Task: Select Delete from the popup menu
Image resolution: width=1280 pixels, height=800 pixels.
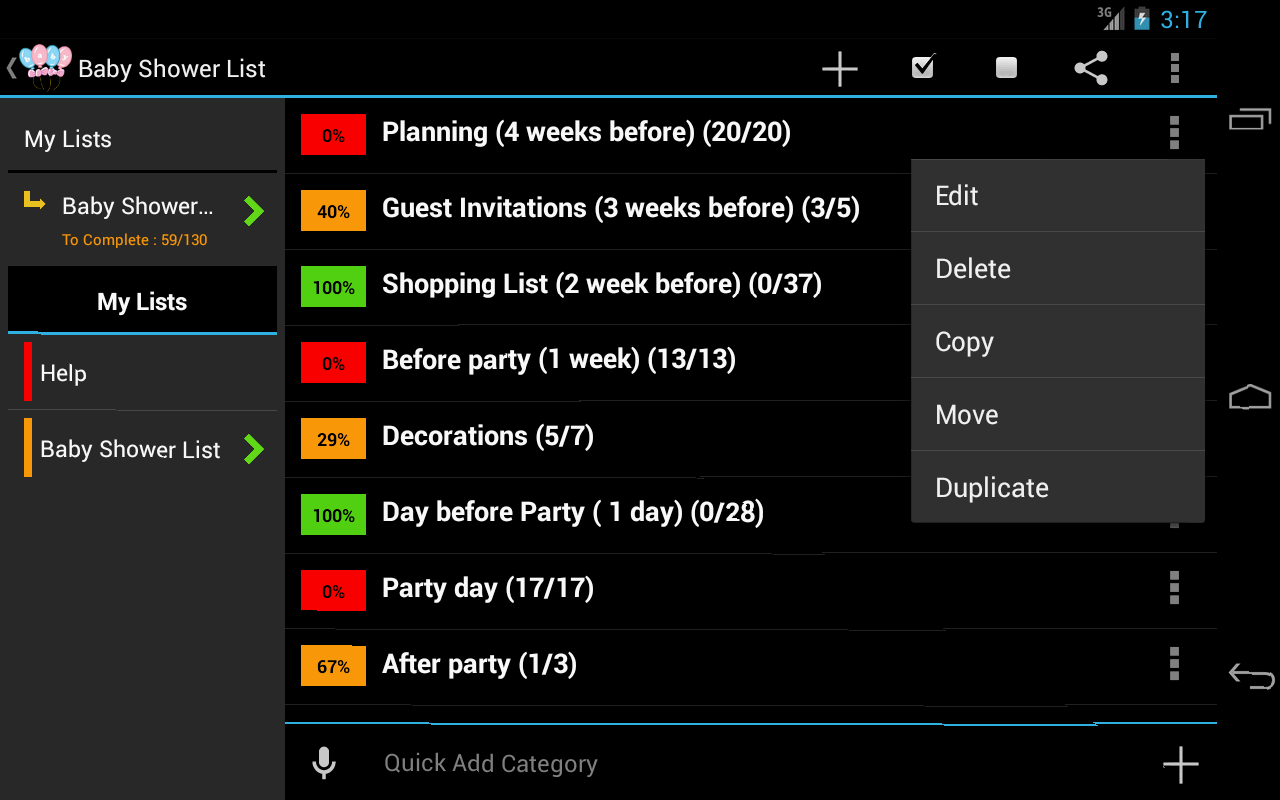Action: click(1057, 269)
